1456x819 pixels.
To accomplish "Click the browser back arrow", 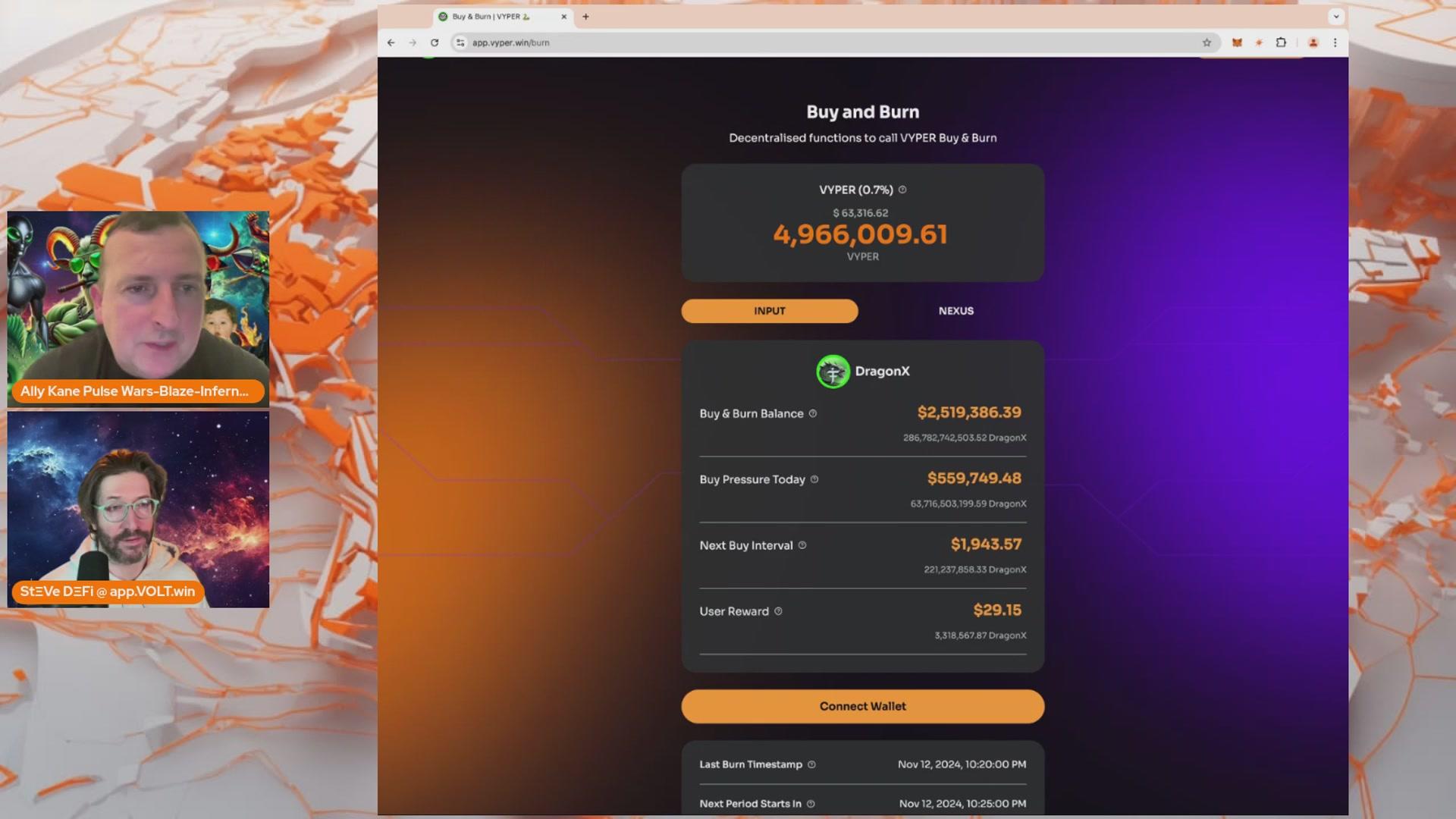I will (x=391, y=42).
